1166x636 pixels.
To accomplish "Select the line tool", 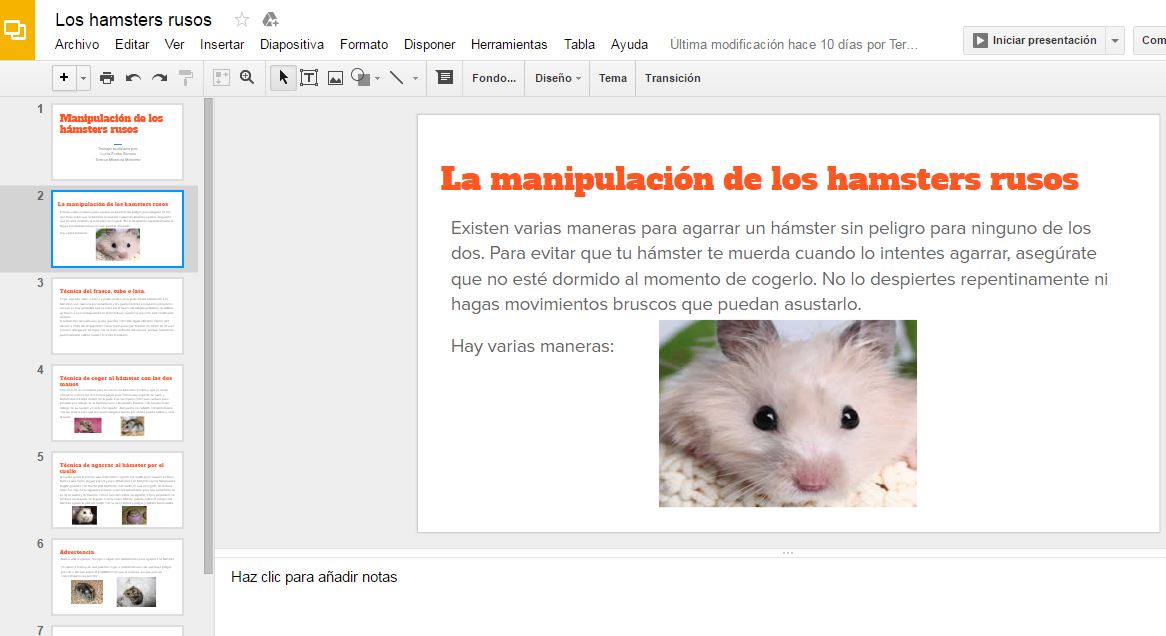I will pyautogui.click(x=396, y=77).
